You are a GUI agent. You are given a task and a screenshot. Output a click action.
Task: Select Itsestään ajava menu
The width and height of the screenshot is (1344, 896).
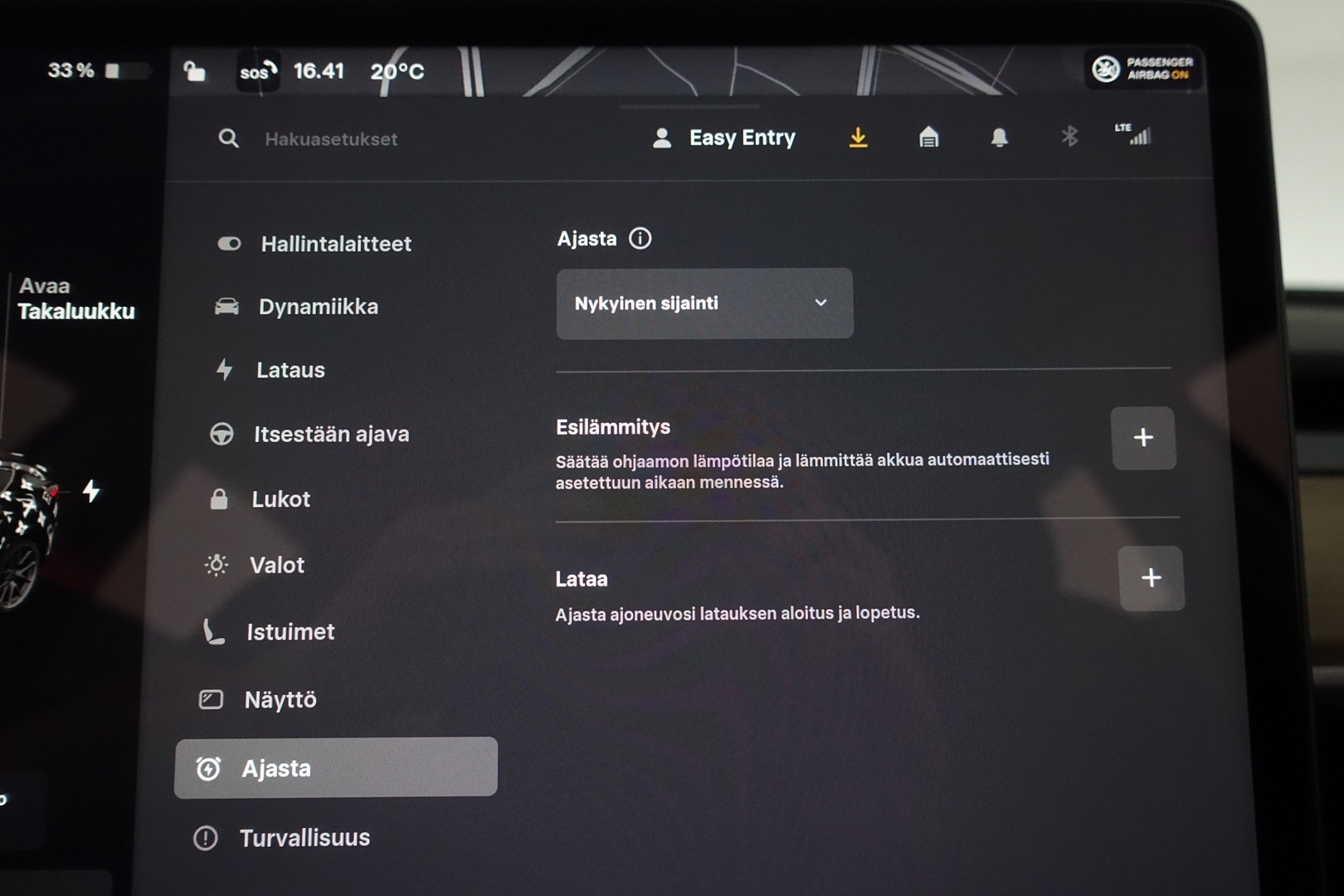[309, 434]
